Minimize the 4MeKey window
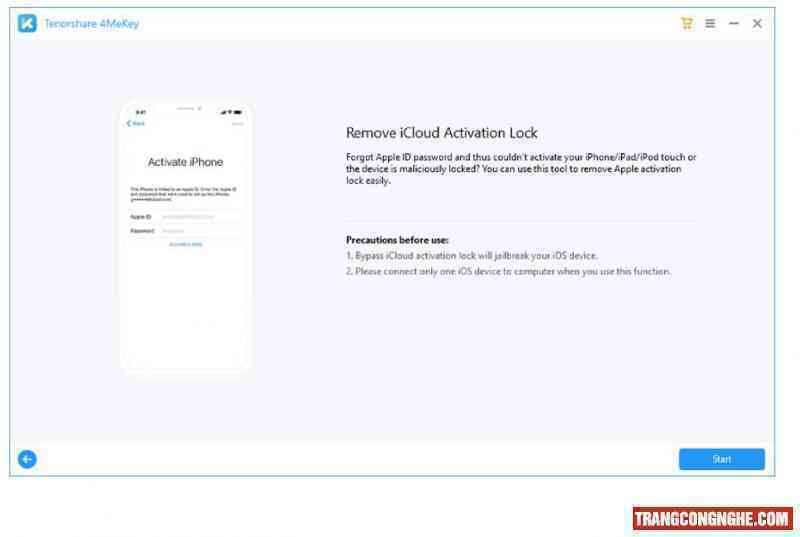The width and height of the screenshot is (800, 537). pos(734,23)
